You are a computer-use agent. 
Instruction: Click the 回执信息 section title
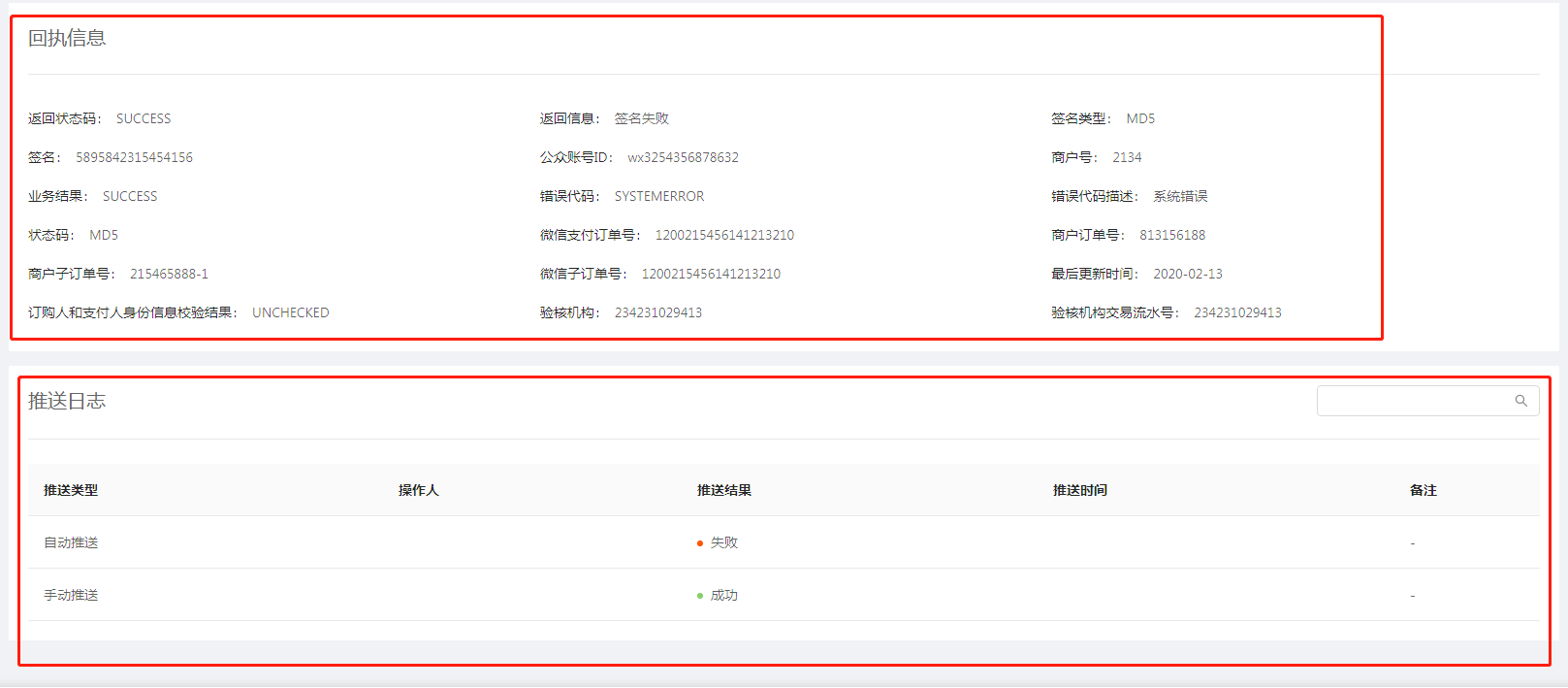coord(67,38)
